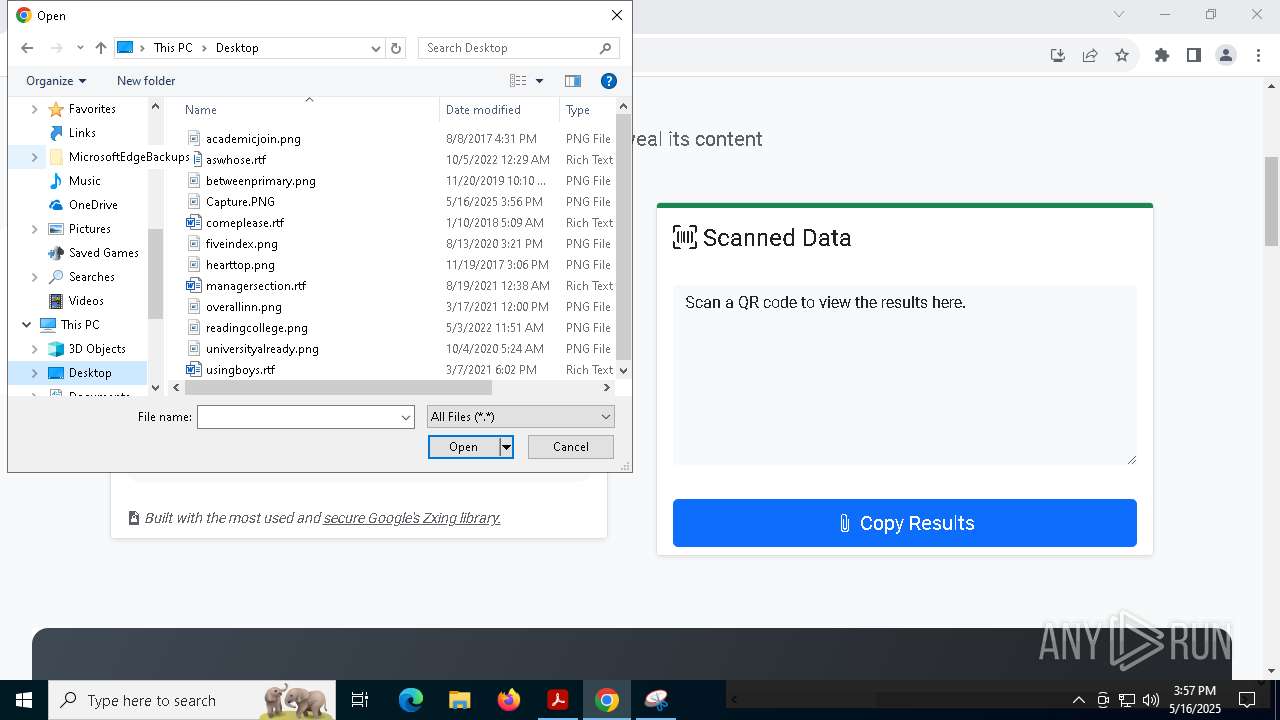Expand the Favorites tree node
This screenshot has height=720, width=1280.
pos(35,109)
